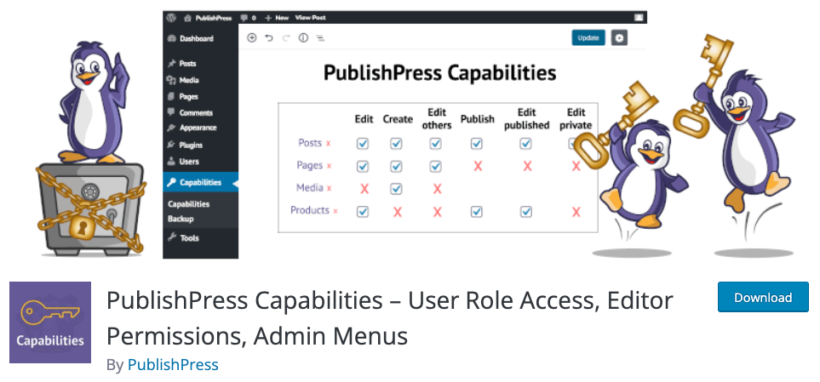Select the highlighted Capabilities sidebar item
Screen dimensions: 820x382
click(201, 183)
